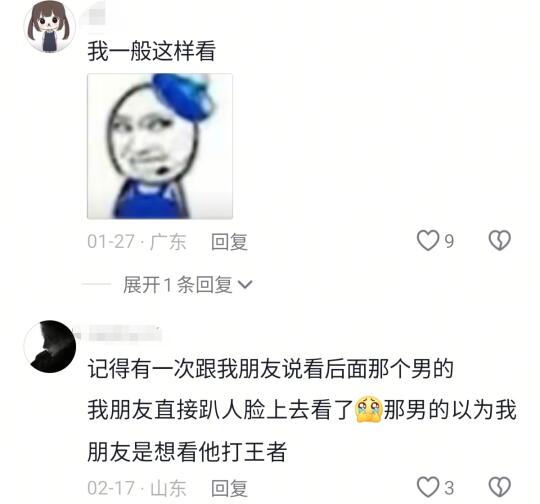Reply to the 02-17 山东 comment
Image resolution: width=540 pixels, height=504 pixels.
[229, 488]
